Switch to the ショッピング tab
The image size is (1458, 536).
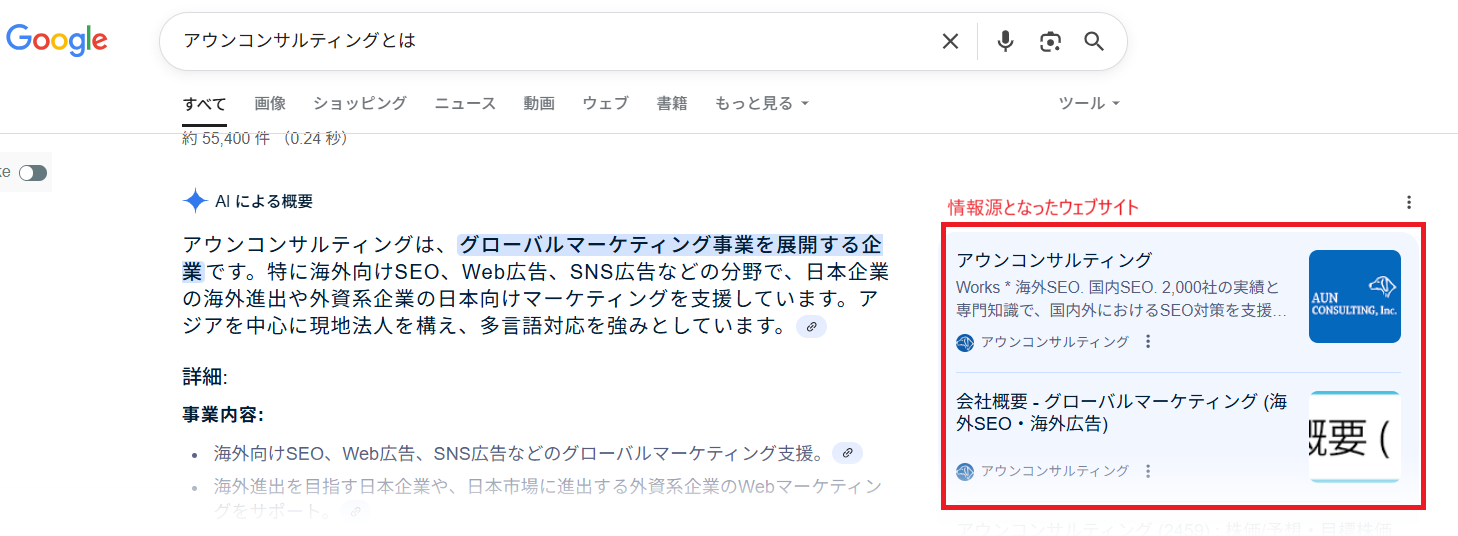click(x=360, y=103)
